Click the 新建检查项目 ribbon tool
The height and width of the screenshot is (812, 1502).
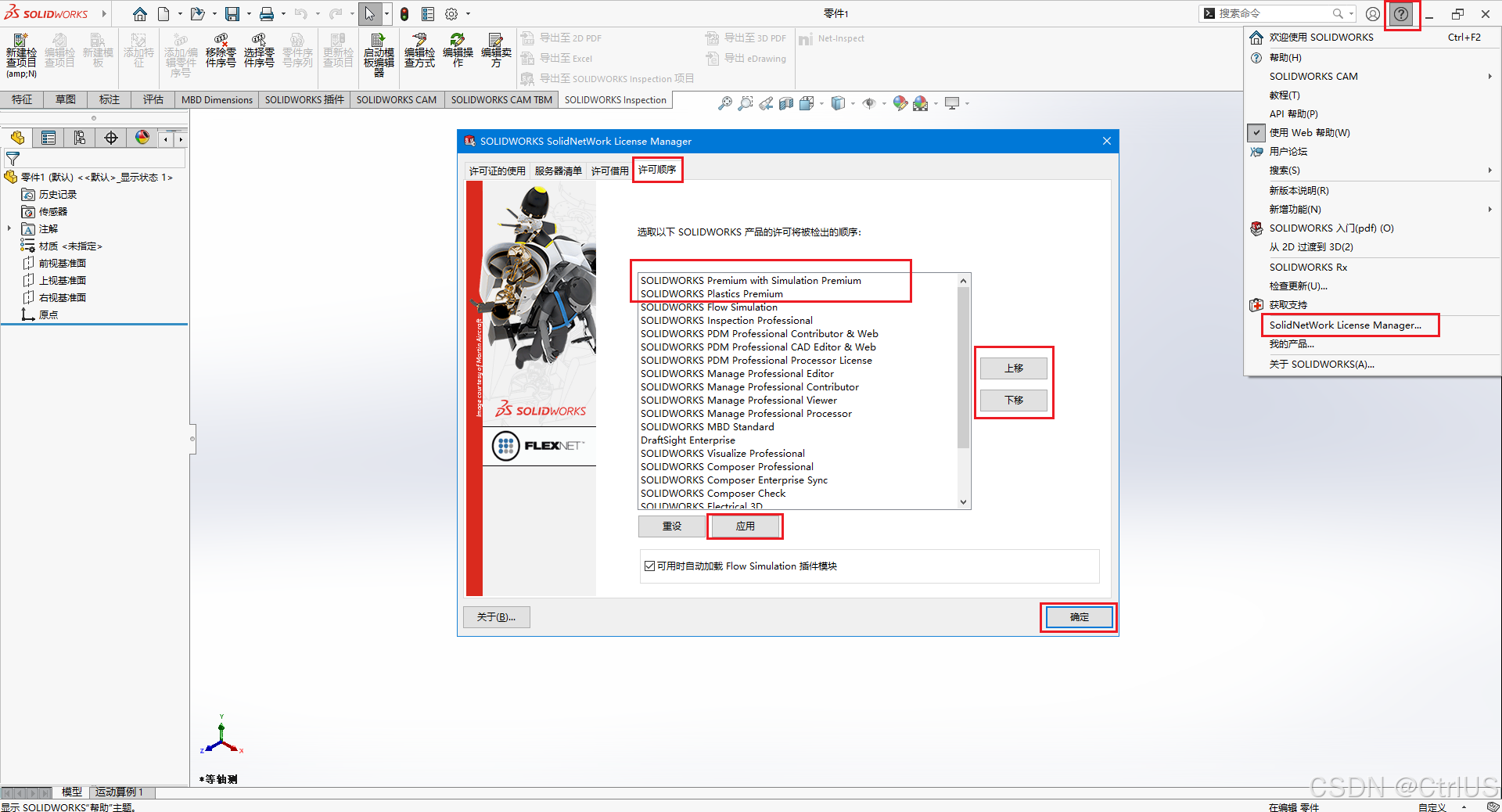coord(21,55)
